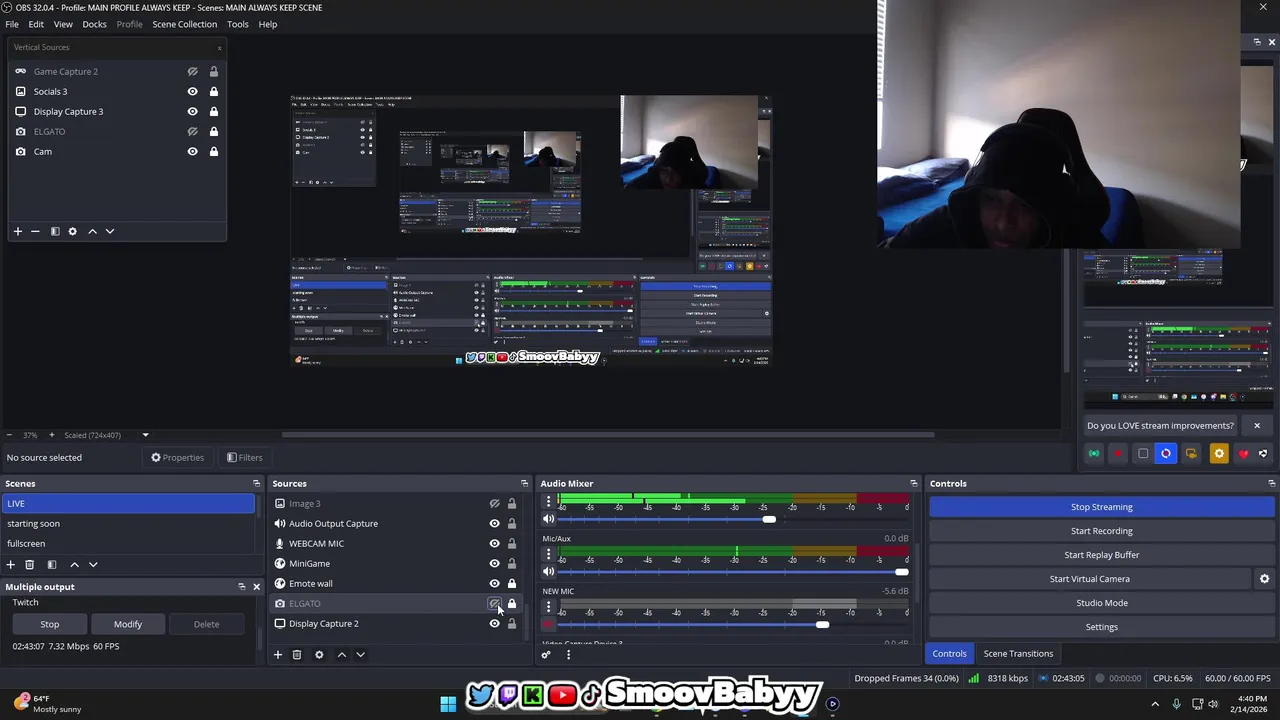Float the Sources dock using its title icon
The height and width of the screenshot is (720, 1280).
click(524, 484)
